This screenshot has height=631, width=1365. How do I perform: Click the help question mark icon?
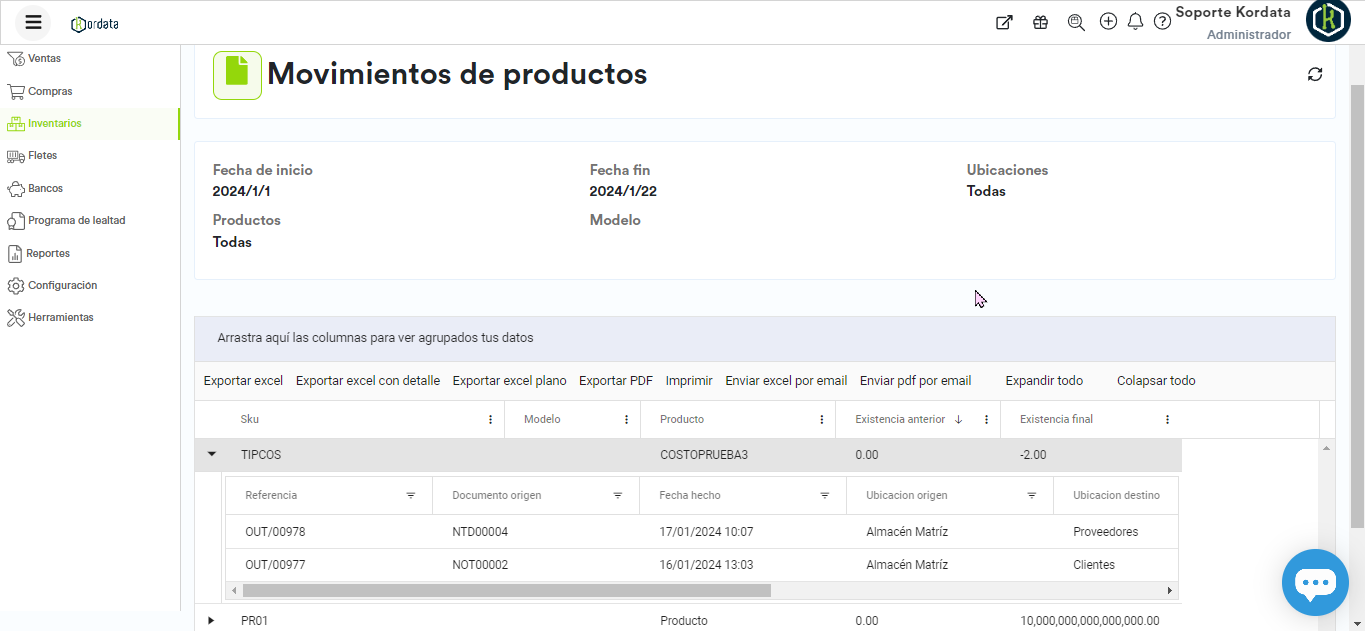pos(1162,21)
